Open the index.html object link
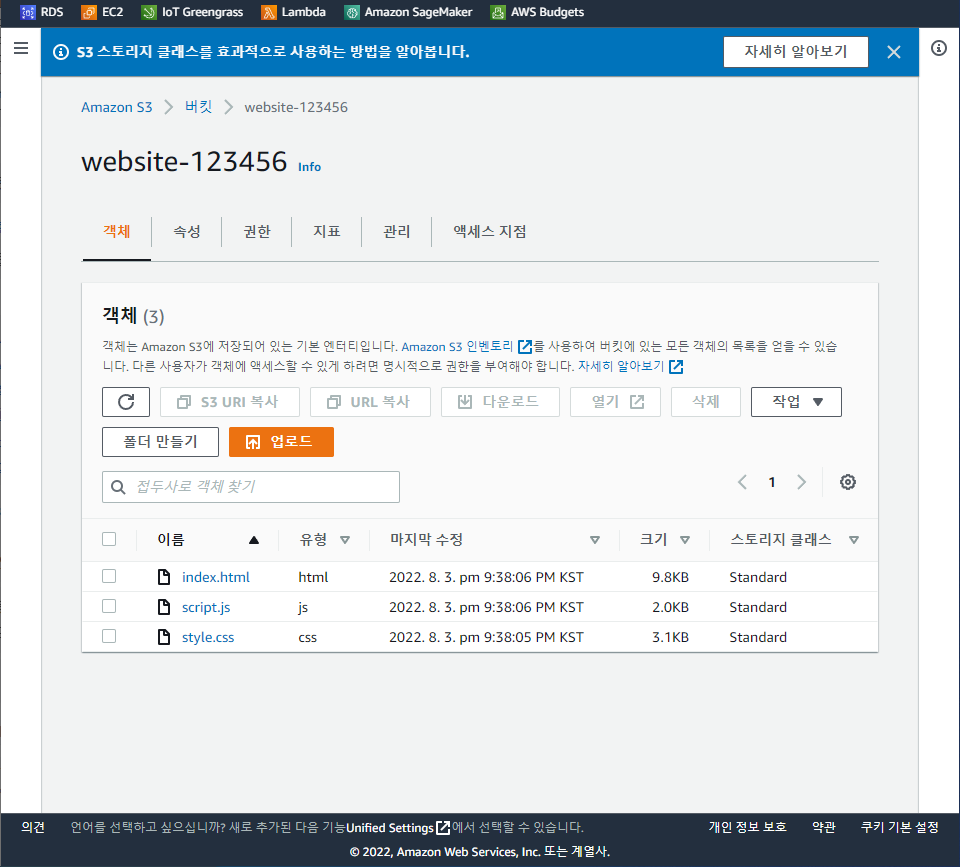The image size is (960, 867). pos(216,577)
